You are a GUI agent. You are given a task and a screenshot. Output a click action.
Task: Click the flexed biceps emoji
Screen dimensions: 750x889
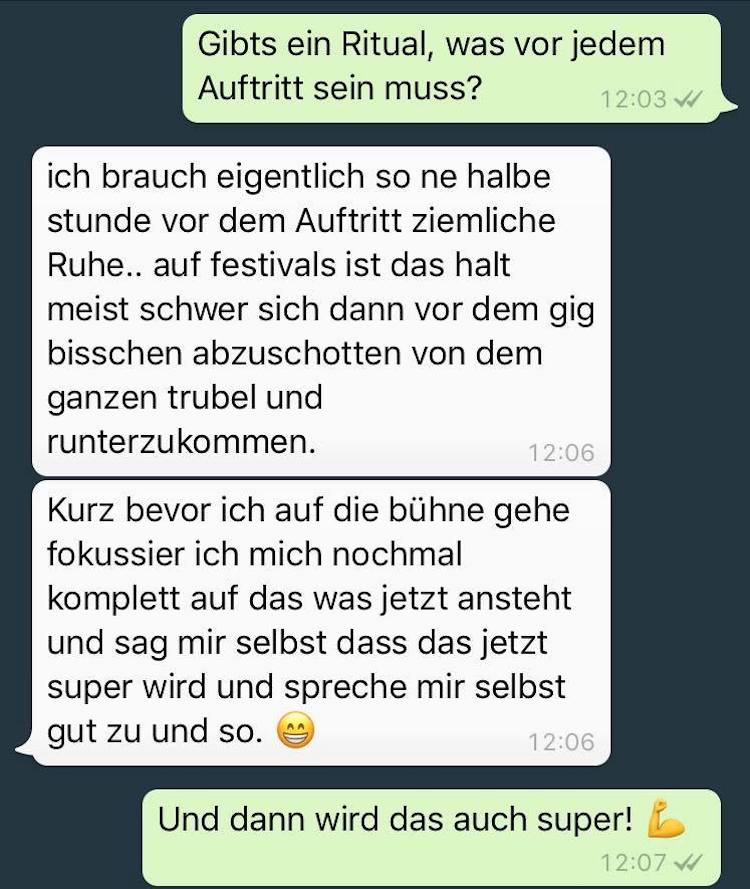666,819
